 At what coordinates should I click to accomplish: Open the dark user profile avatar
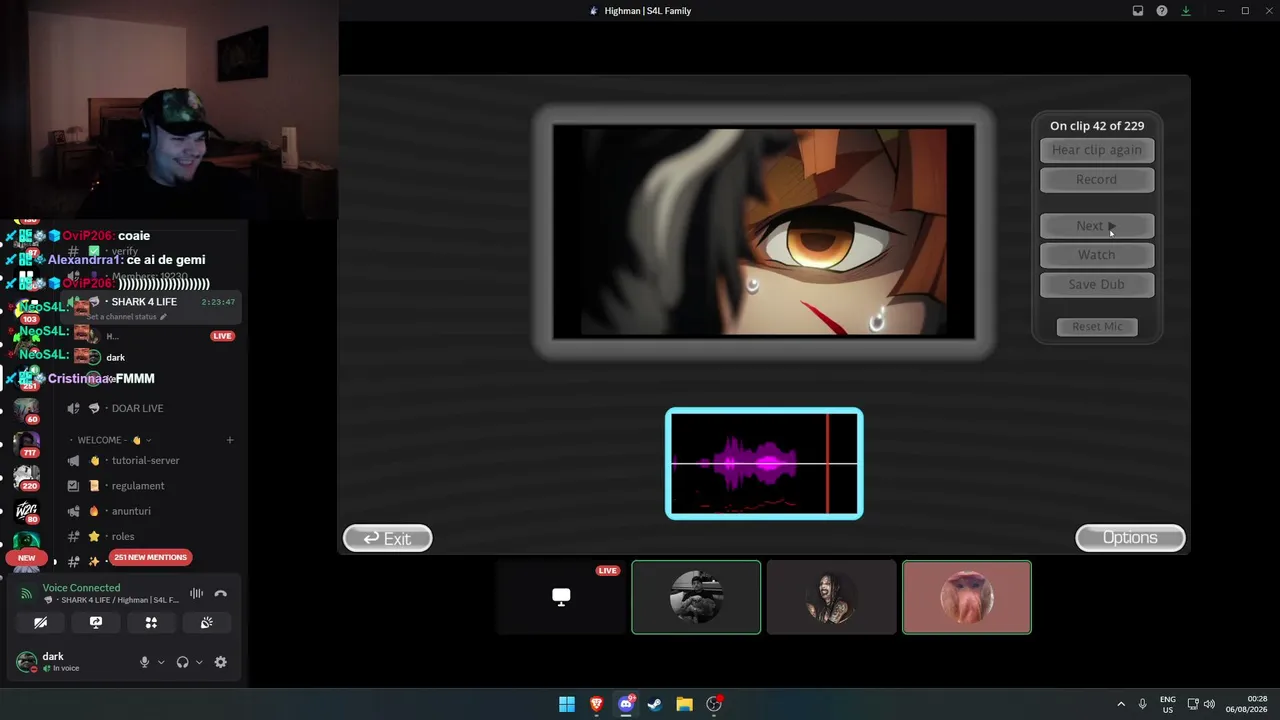tap(27, 662)
